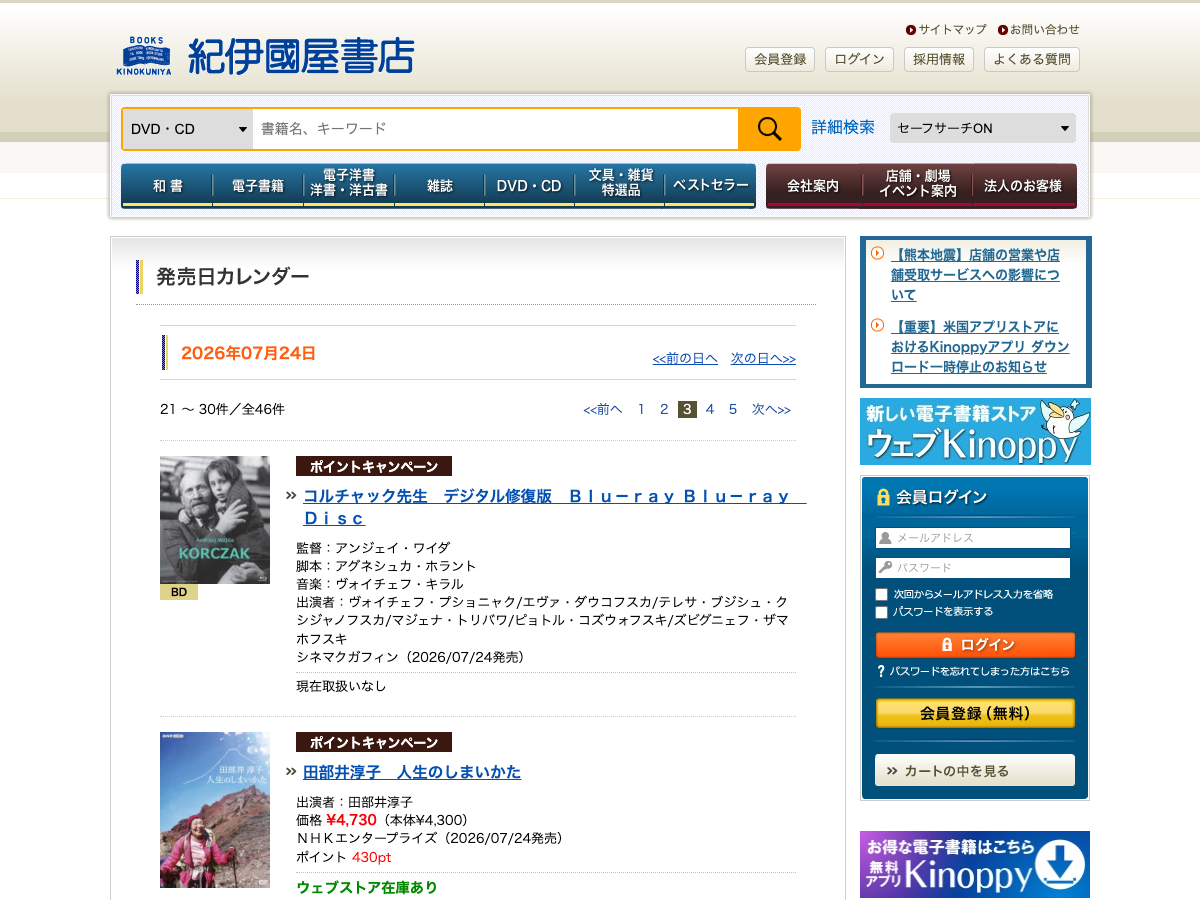
Task: Go to results page 1
Action: tap(641, 409)
